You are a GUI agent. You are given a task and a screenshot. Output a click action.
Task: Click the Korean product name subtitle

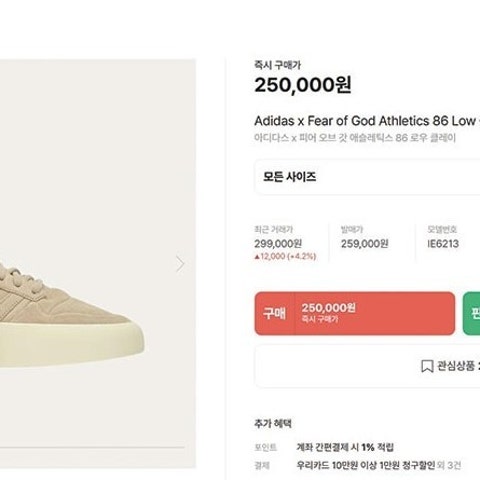pos(355,138)
